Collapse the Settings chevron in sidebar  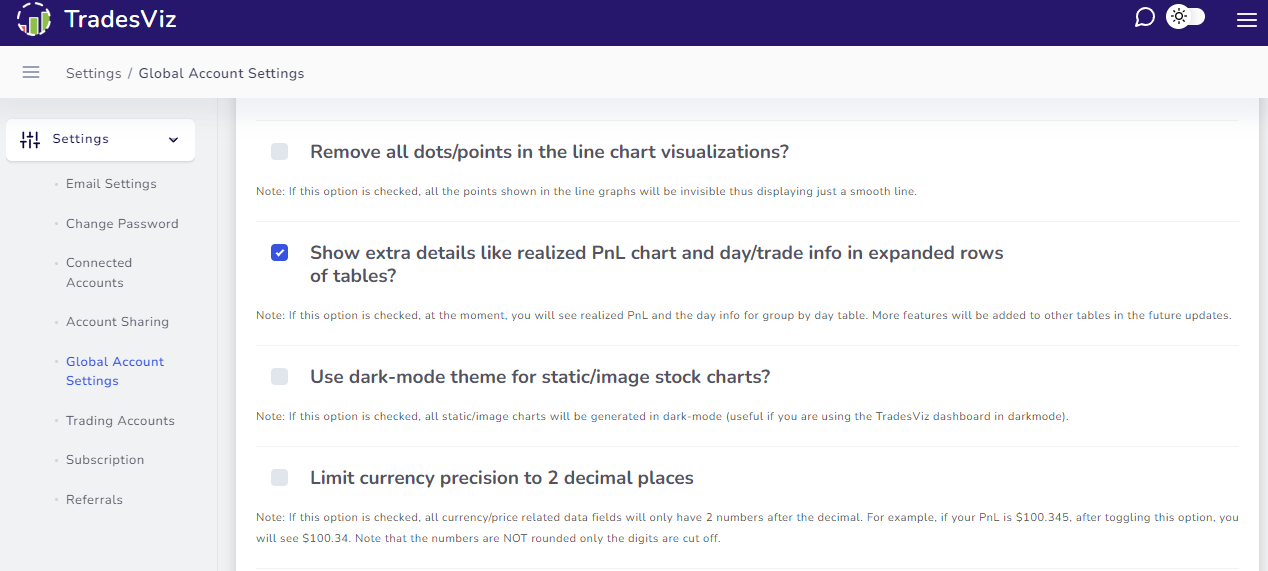click(173, 140)
